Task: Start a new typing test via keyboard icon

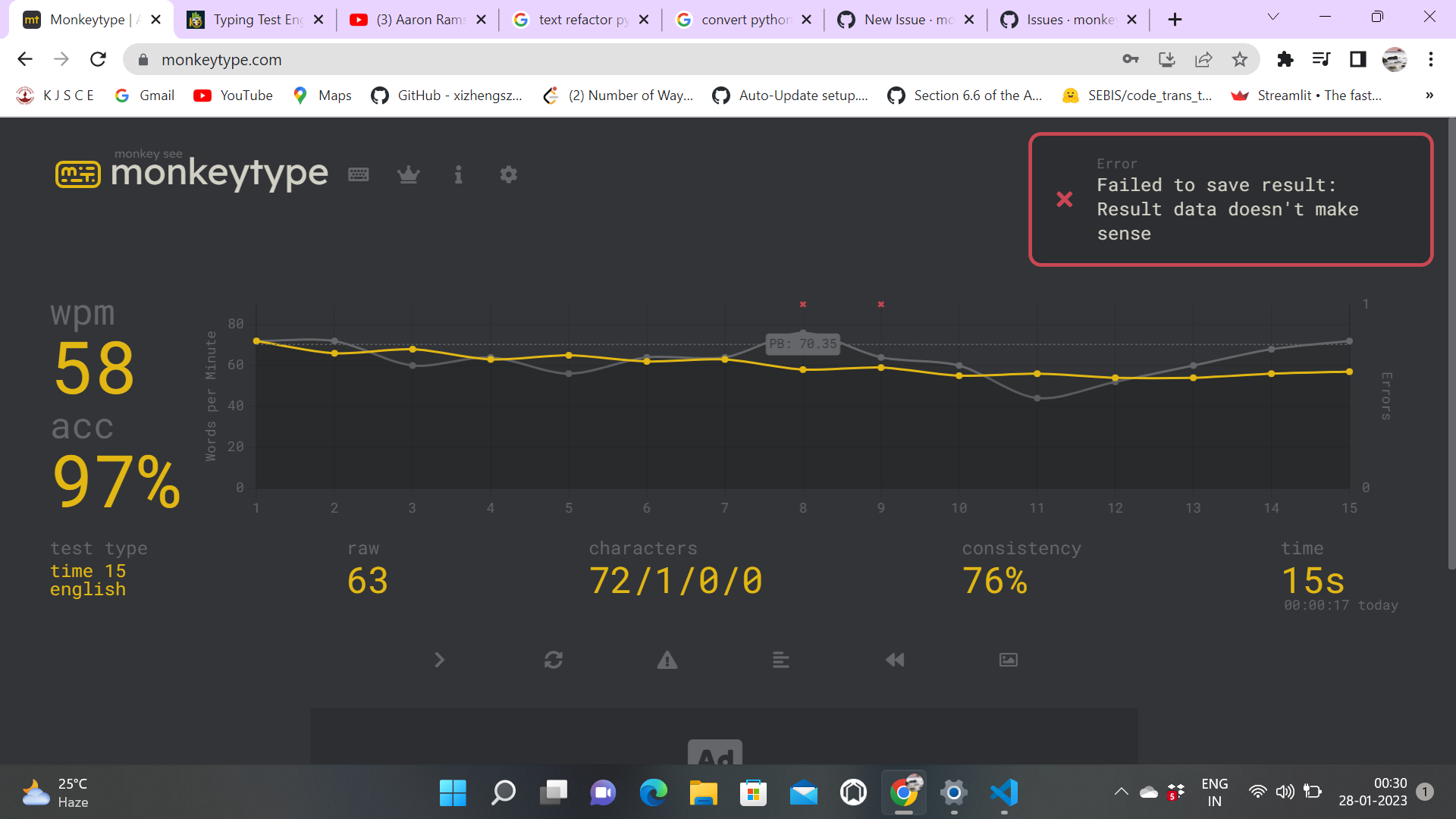Action: [x=358, y=174]
